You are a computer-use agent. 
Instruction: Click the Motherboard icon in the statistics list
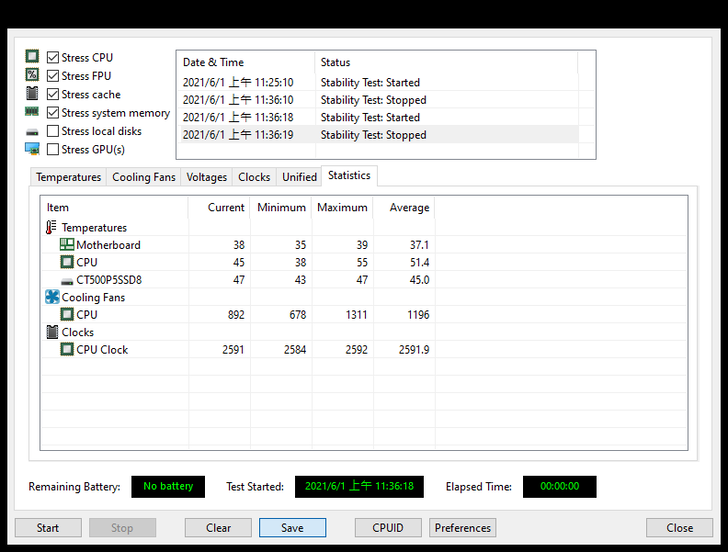click(x=67, y=245)
